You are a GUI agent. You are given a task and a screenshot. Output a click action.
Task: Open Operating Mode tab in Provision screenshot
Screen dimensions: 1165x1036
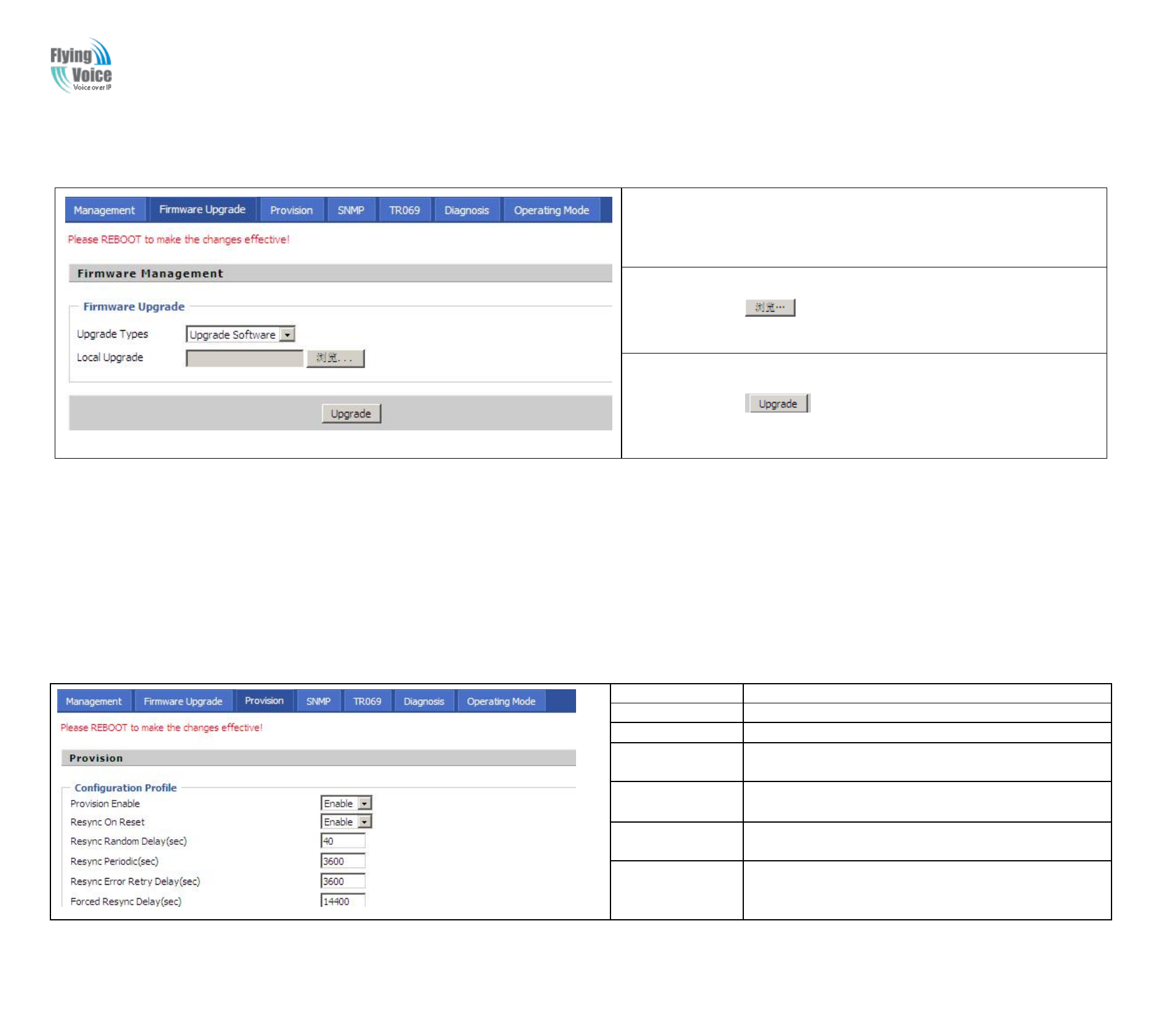point(501,702)
